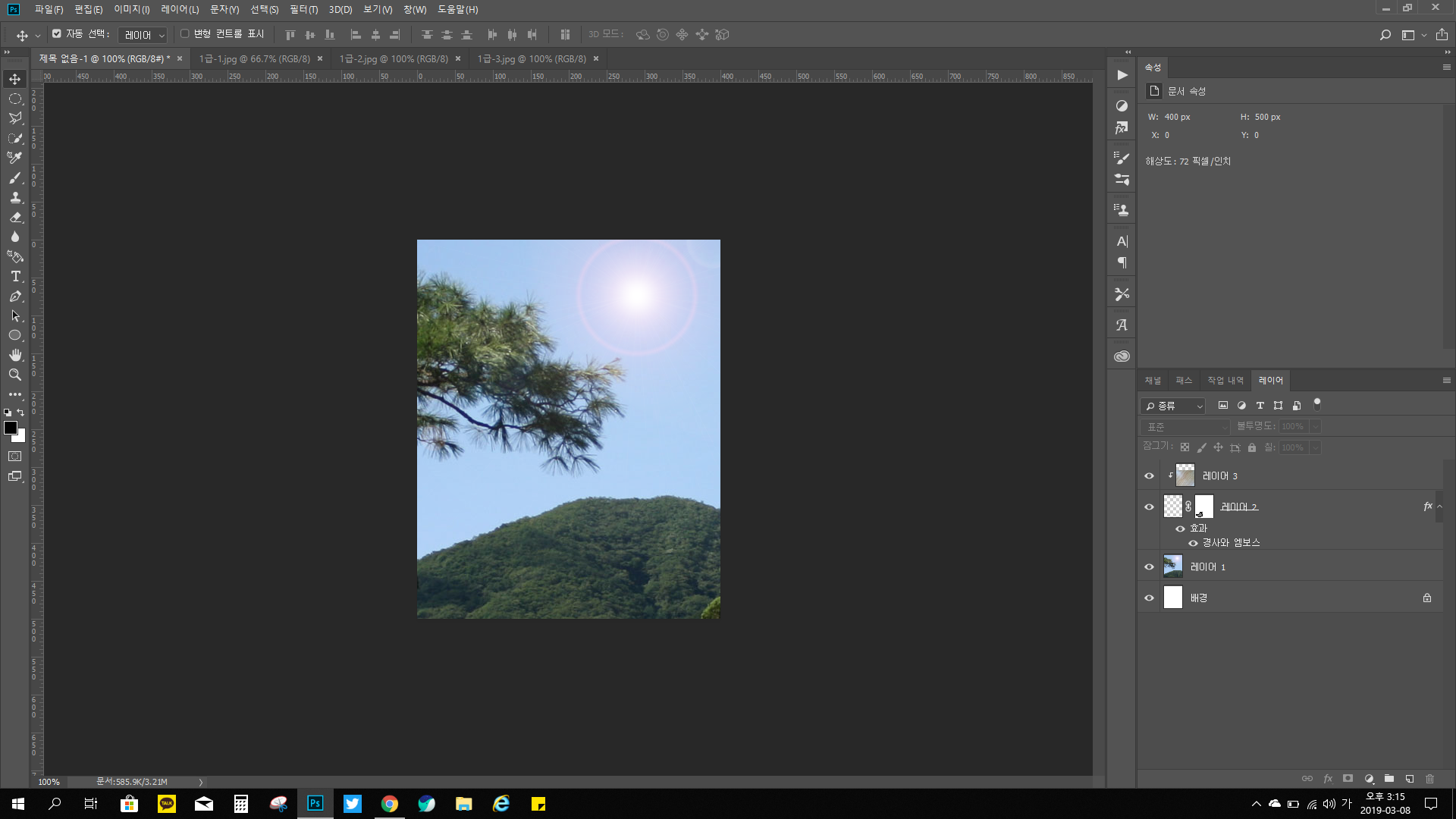Click the delete layer trash icon
The width and height of the screenshot is (1456, 819).
[x=1429, y=779]
